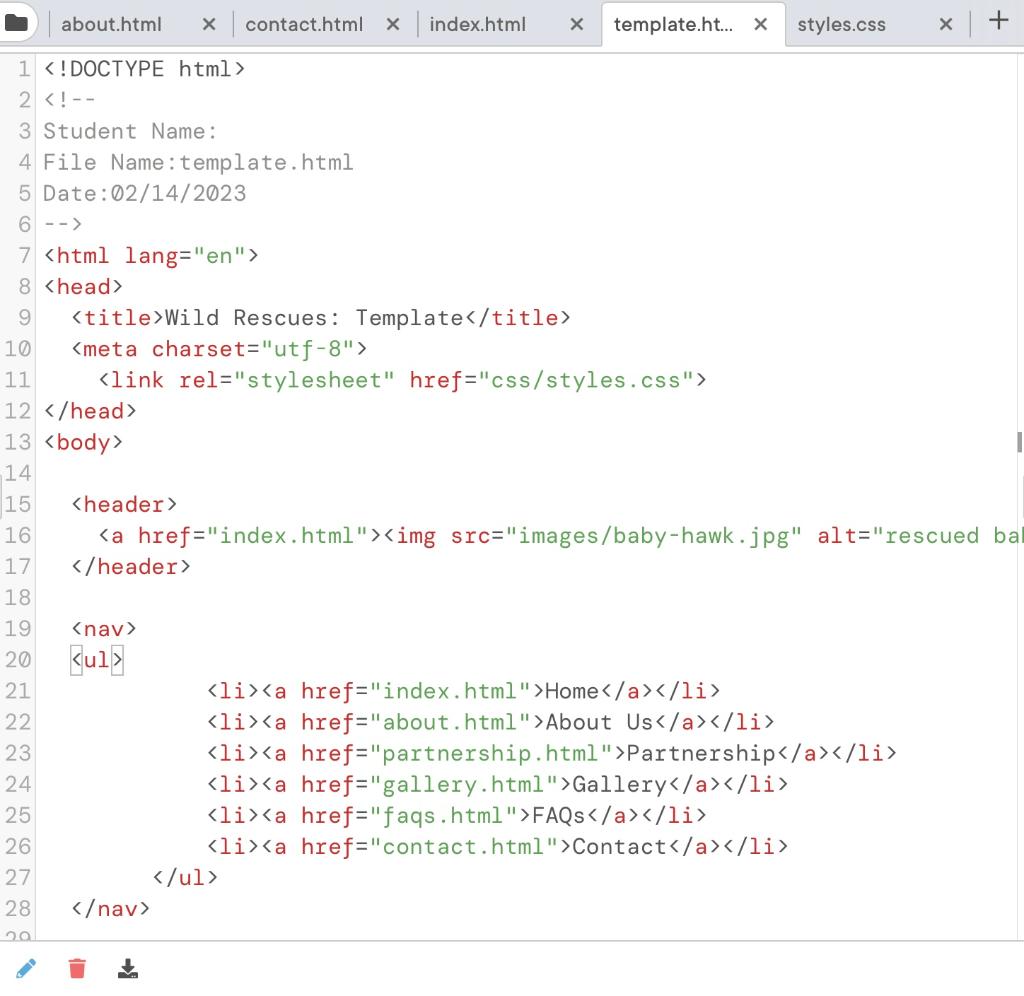Image resolution: width=1024 pixels, height=996 pixels.
Task: Click the 'Contact' list item line
Action: pos(498,846)
